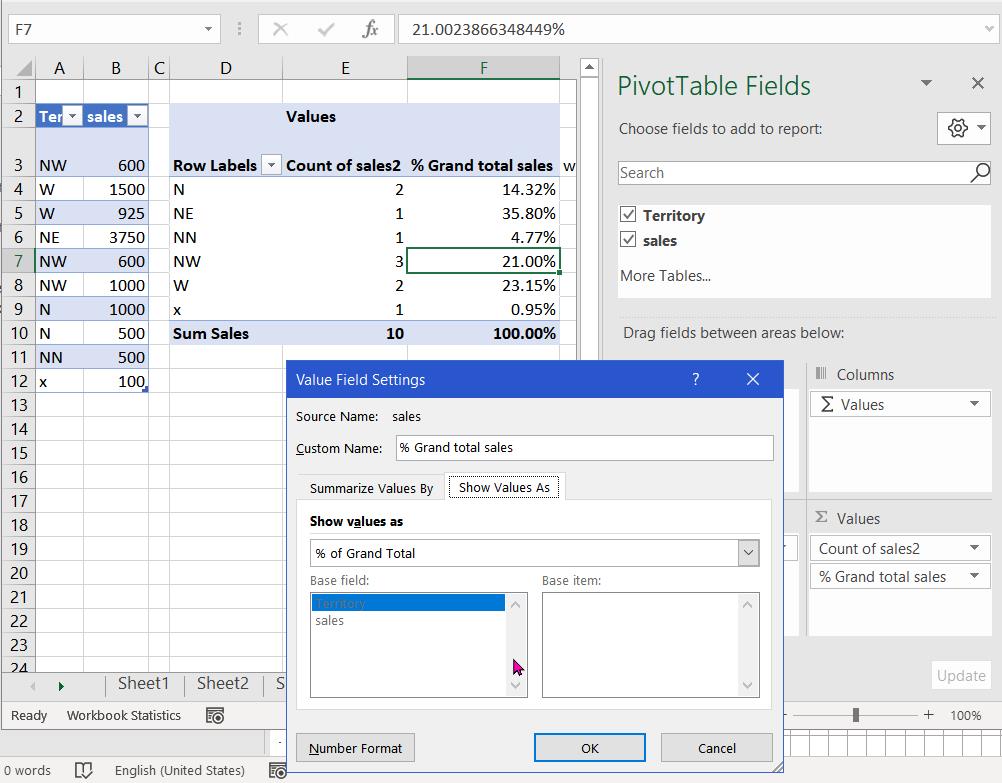Click the spelling proofing book icon
Viewport: 1002px width, 783px height.
point(84,770)
